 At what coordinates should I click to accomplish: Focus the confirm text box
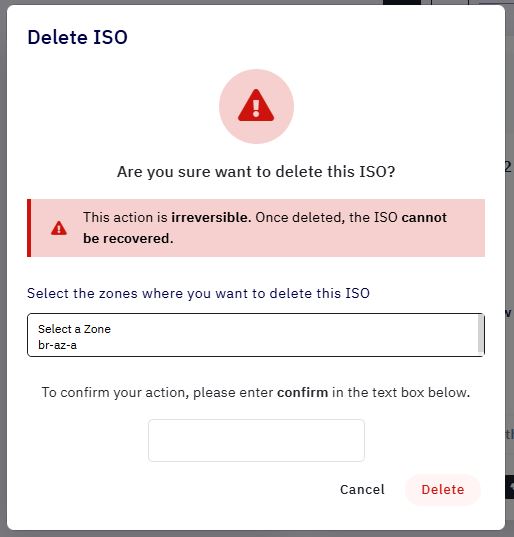[x=256, y=440]
